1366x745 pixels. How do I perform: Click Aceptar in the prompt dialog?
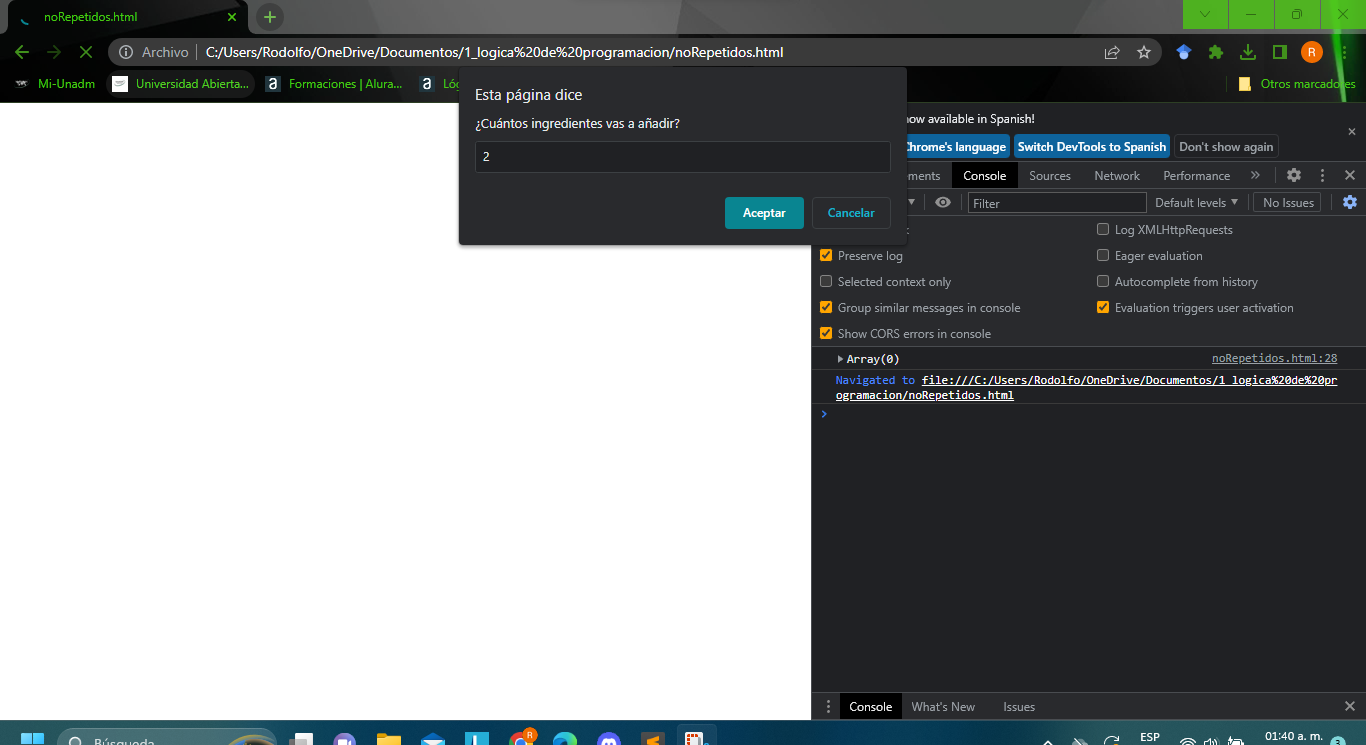coord(764,213)
